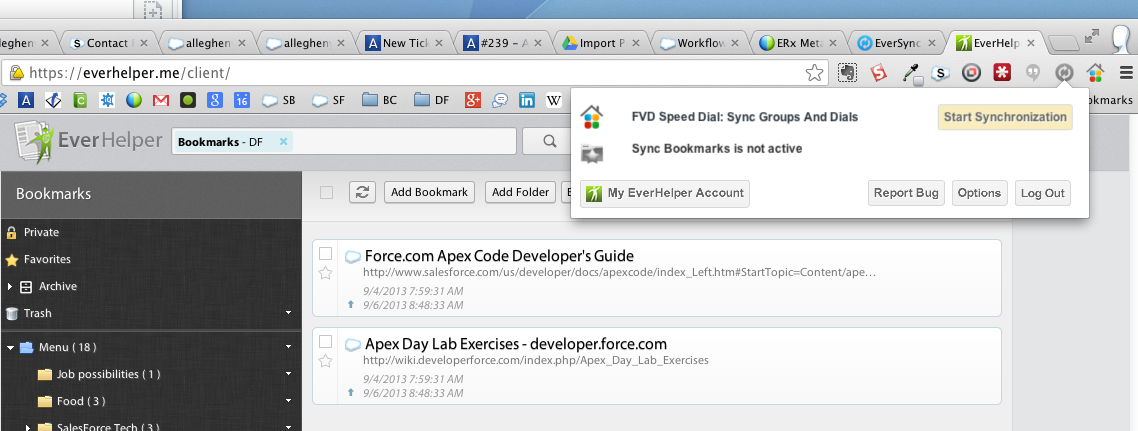This screenshot has width=1138, height=431.
Task: Click Start Synchronization button
Action: click(x=1004, y=117)
